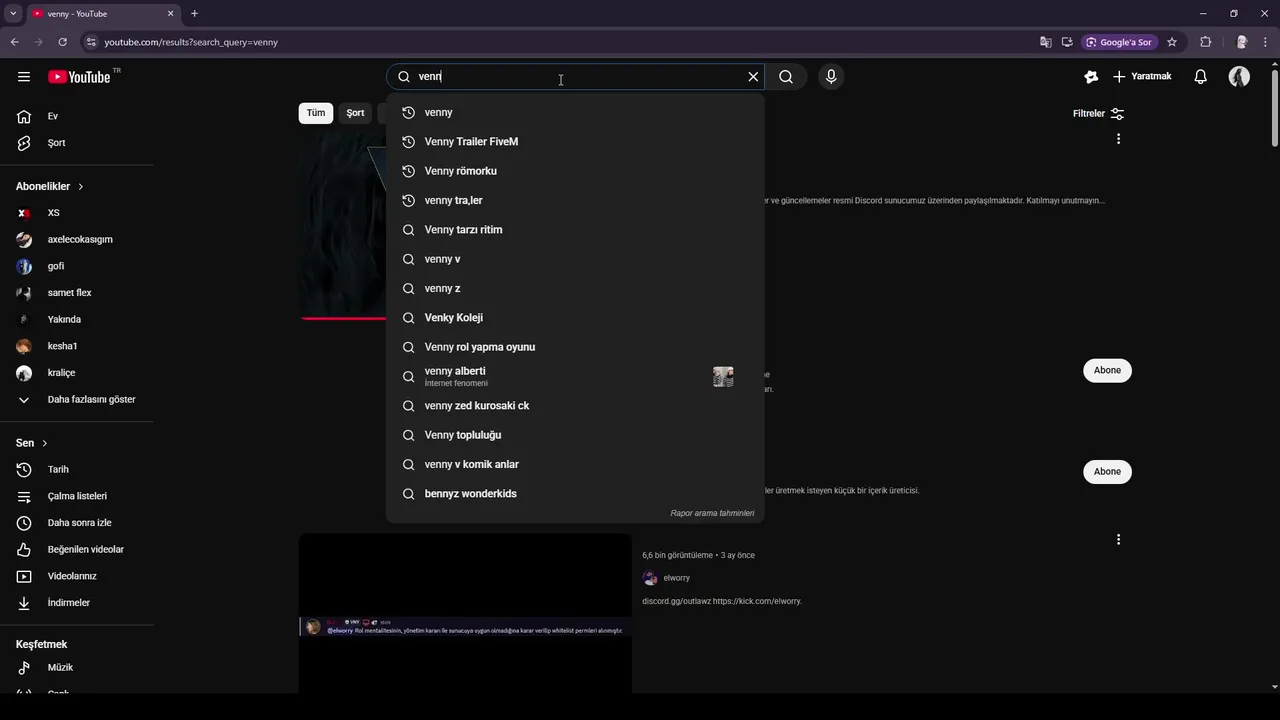Open the YouTube hamburger guide menu
The width and height of the screenshot is (1280, 720).
tap(24, 77)
